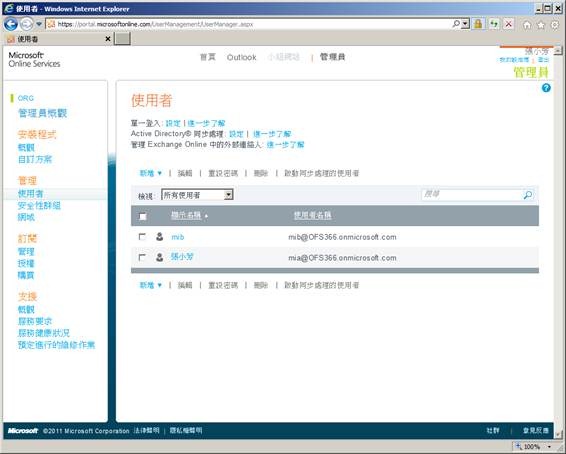Click 重設密碼 in the top toolbar

tap(223, 173)
